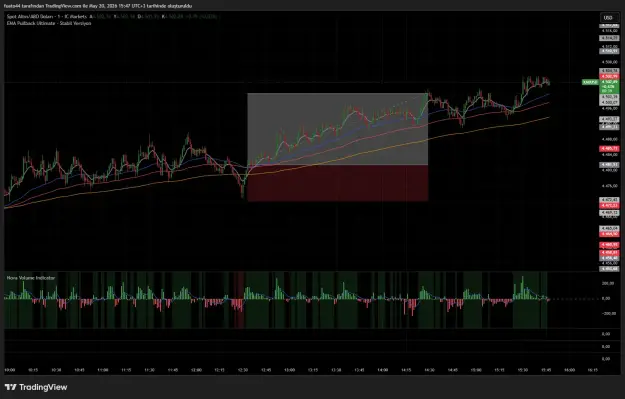Click the header snapshot caption mentioning TradingView.com
Image resolution: width=625 pixels, height=399 pixels.
click(98, 6)
